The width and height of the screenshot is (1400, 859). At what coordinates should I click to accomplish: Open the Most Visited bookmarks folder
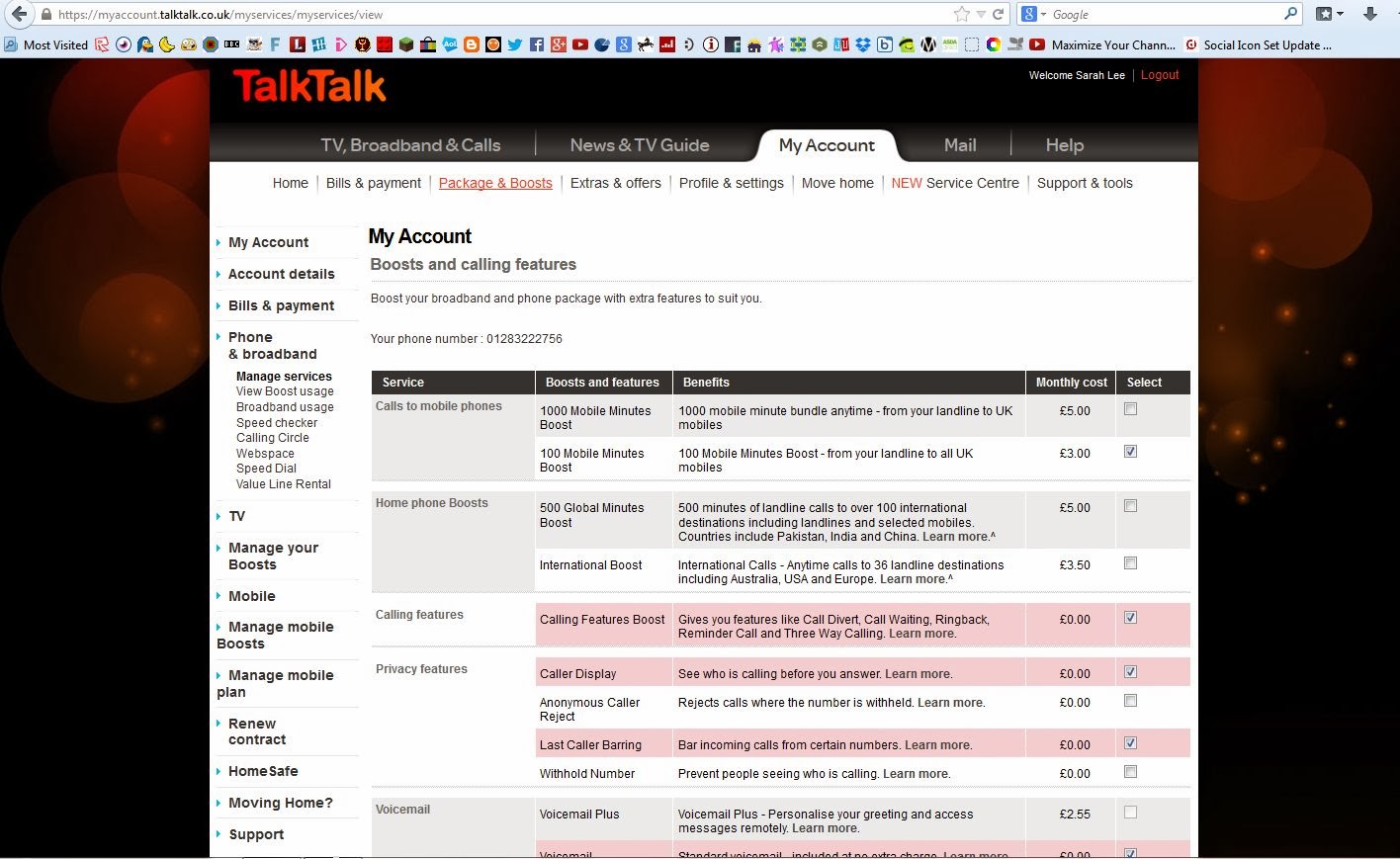(x=46, y=44)
